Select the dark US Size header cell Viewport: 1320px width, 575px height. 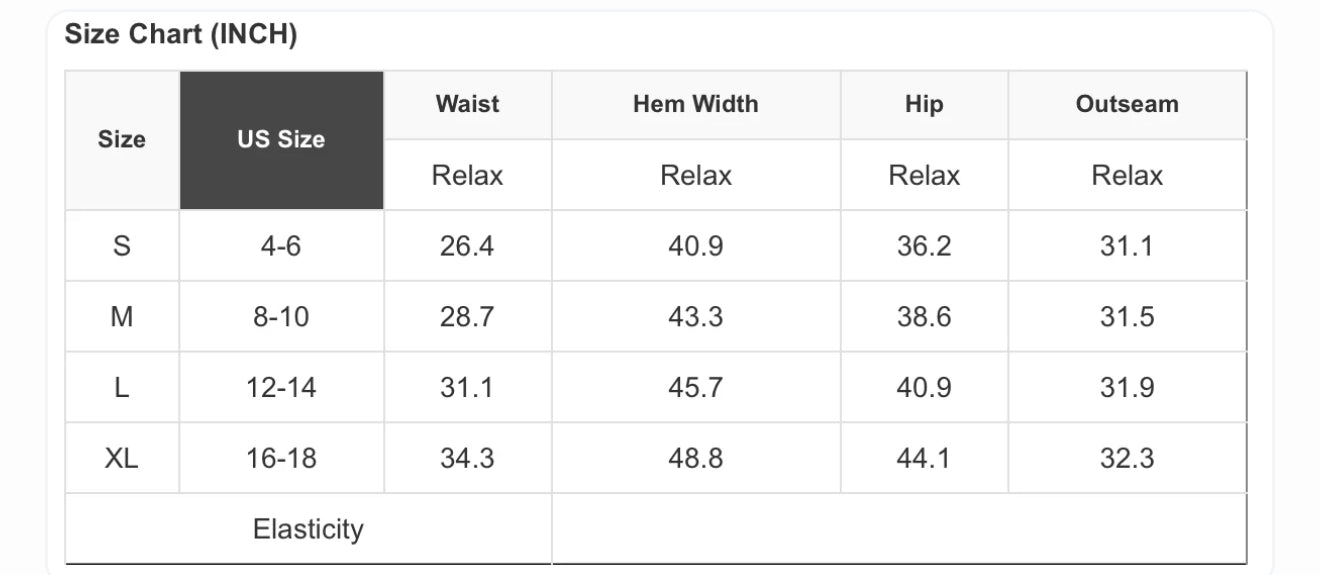[281, 140]
